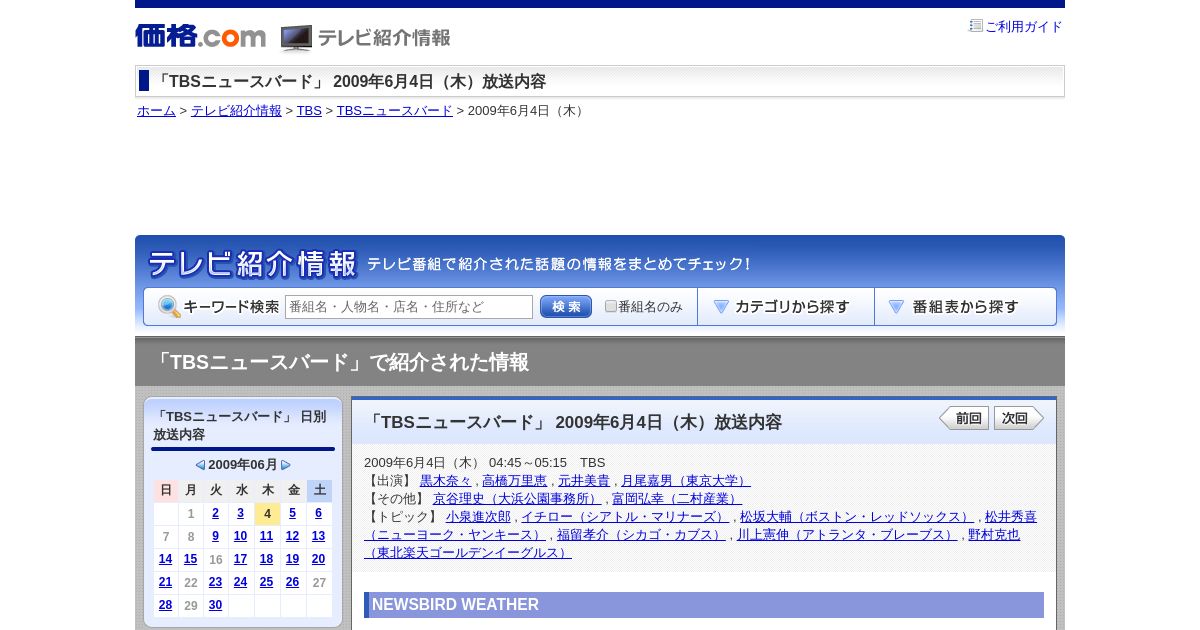
Task: Select June 28 in calendar
Action: [x=165, y=605]
